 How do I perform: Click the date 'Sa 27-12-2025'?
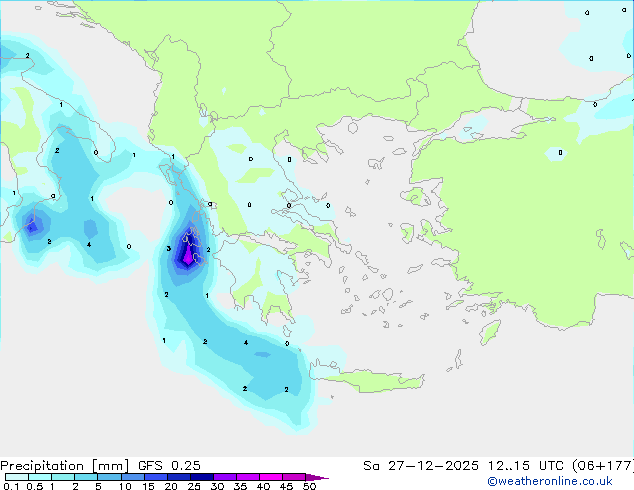[421, 466]
